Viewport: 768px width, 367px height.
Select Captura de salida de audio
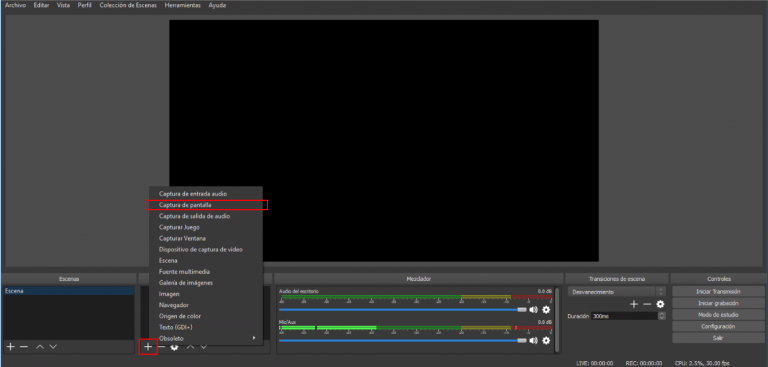tap(206, 216)
